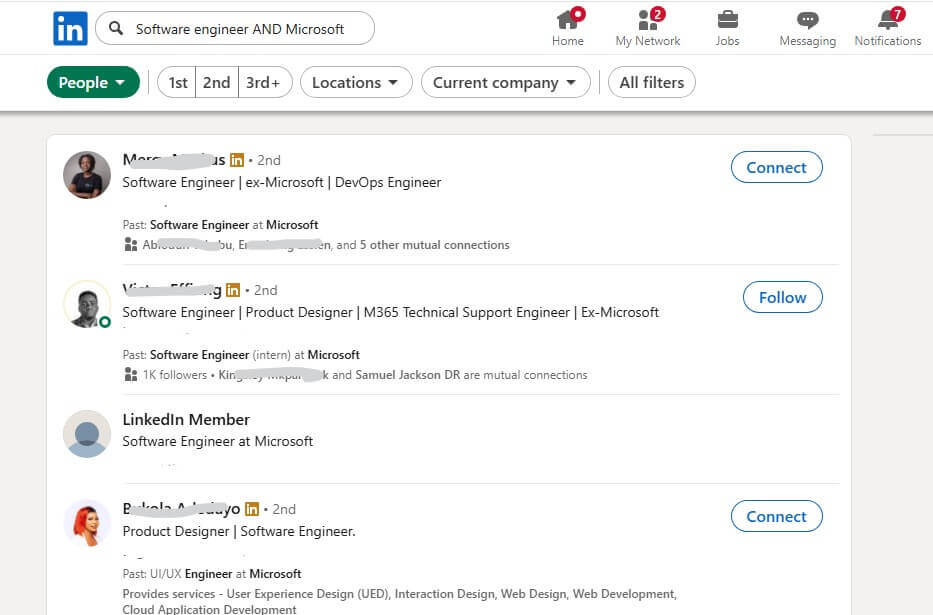This screenshot has height=615, width=933.
Task: Toggle the 2nd connections filter
Action: click(x=217, y=82)
